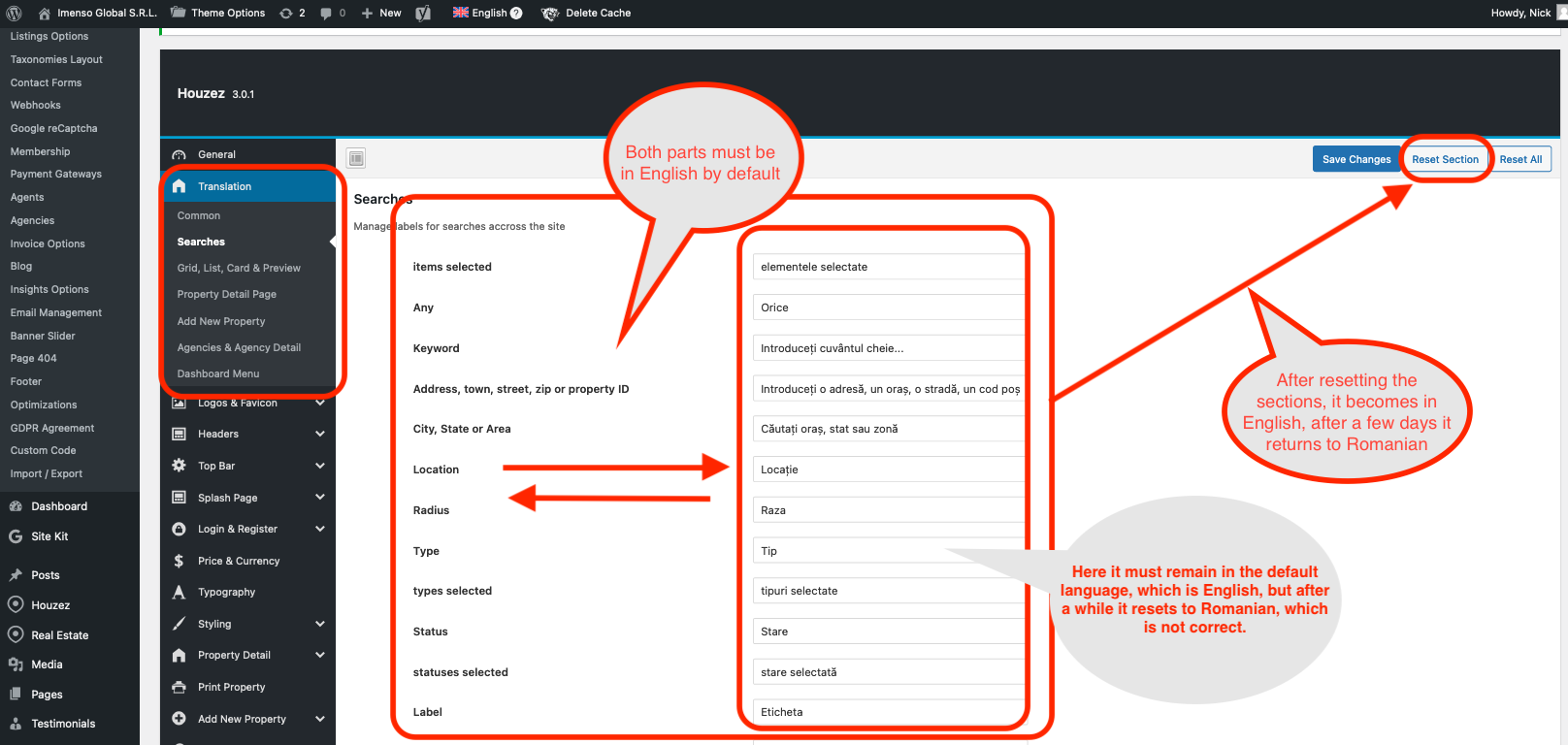Screen dimensions: 1568x745
Task: Click the Imenso Global home icon
Action: click(45, 14)
